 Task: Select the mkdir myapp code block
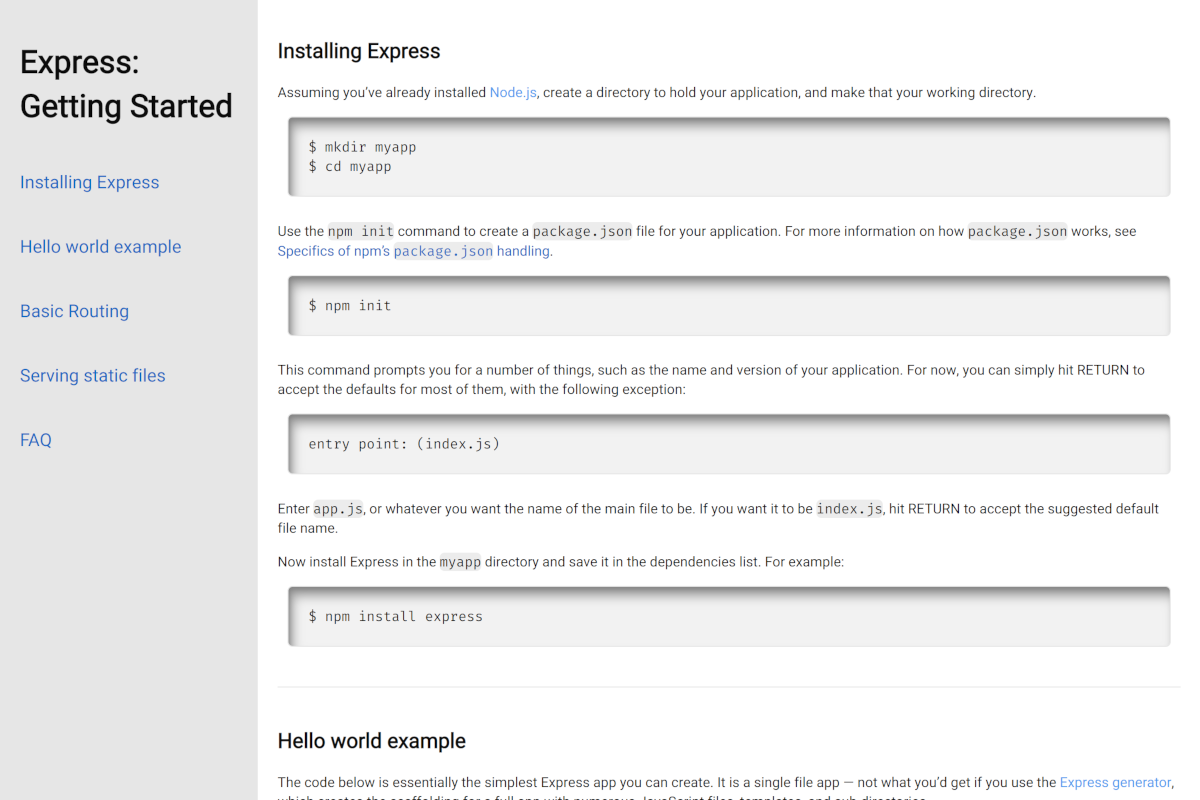pos(728,156)
